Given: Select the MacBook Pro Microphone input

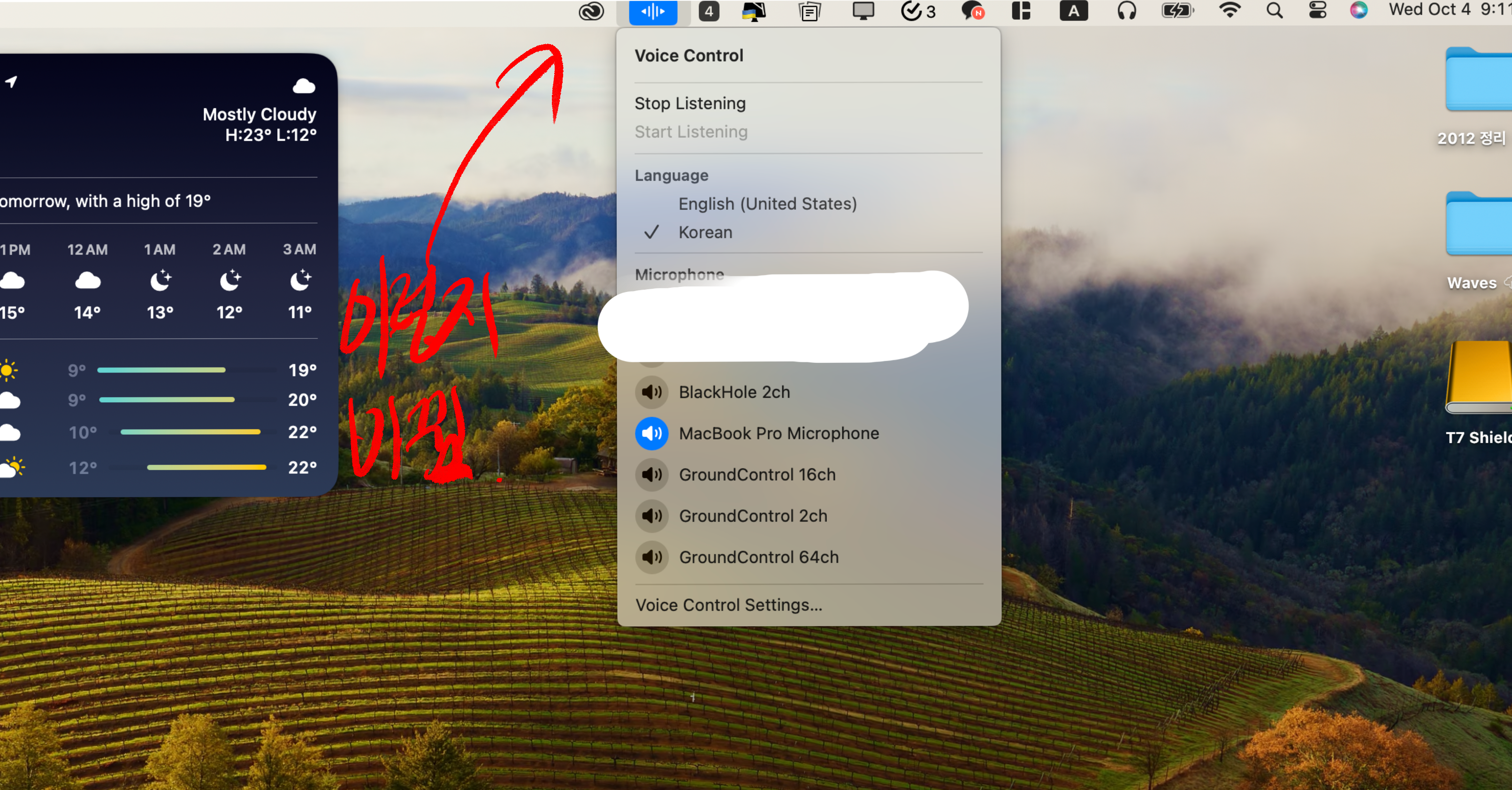Looking at the screenshot, I should (779, 433).
